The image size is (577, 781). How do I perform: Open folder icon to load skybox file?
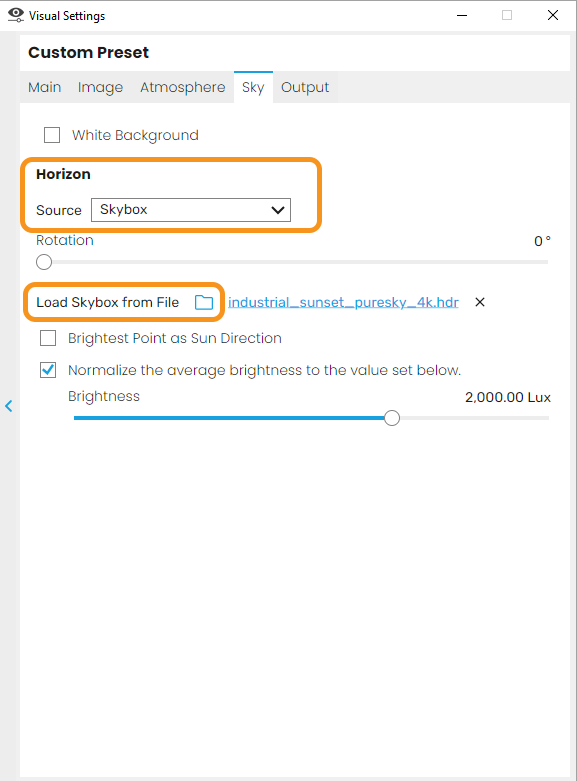click(x=204, y=302)
